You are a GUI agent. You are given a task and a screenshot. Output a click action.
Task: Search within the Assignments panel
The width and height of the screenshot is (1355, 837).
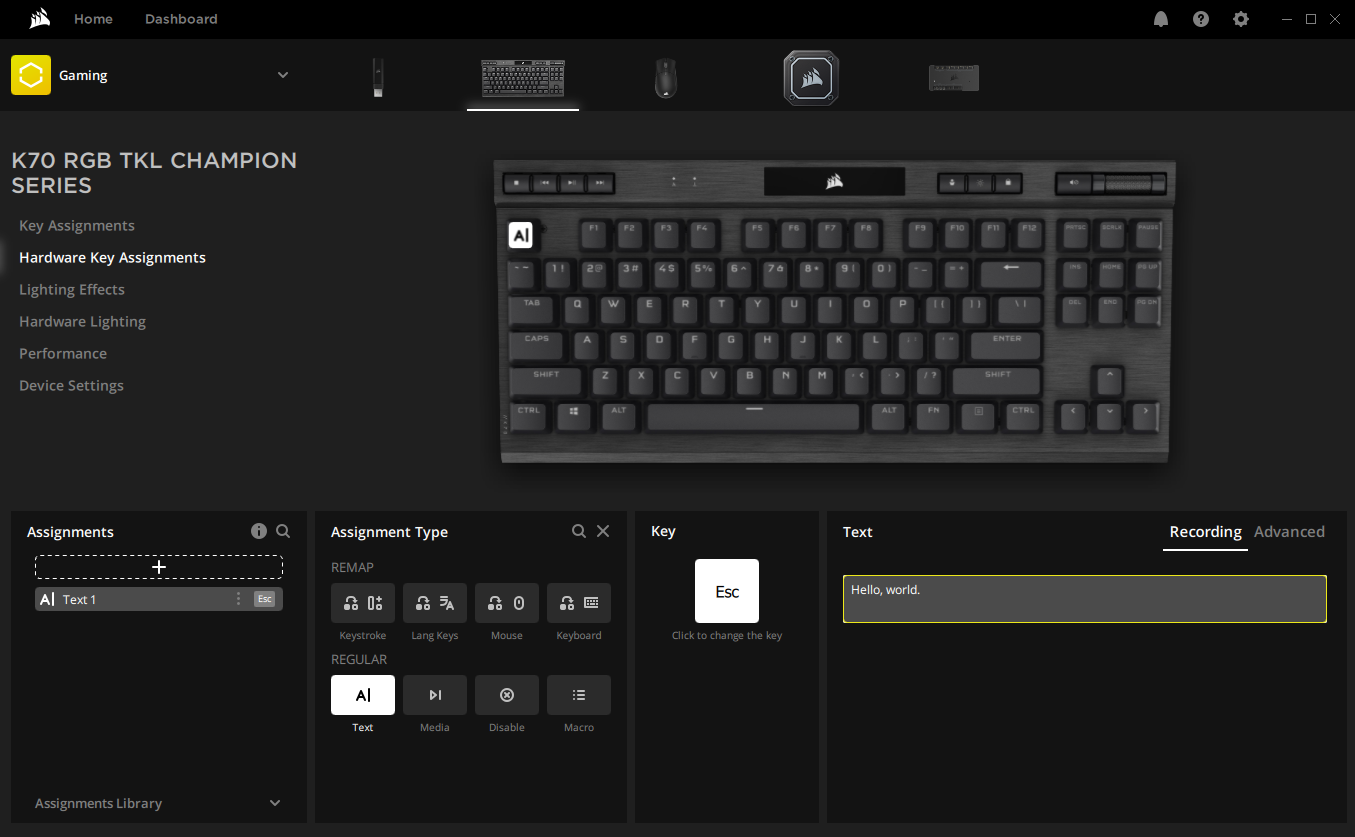(283, 531)
